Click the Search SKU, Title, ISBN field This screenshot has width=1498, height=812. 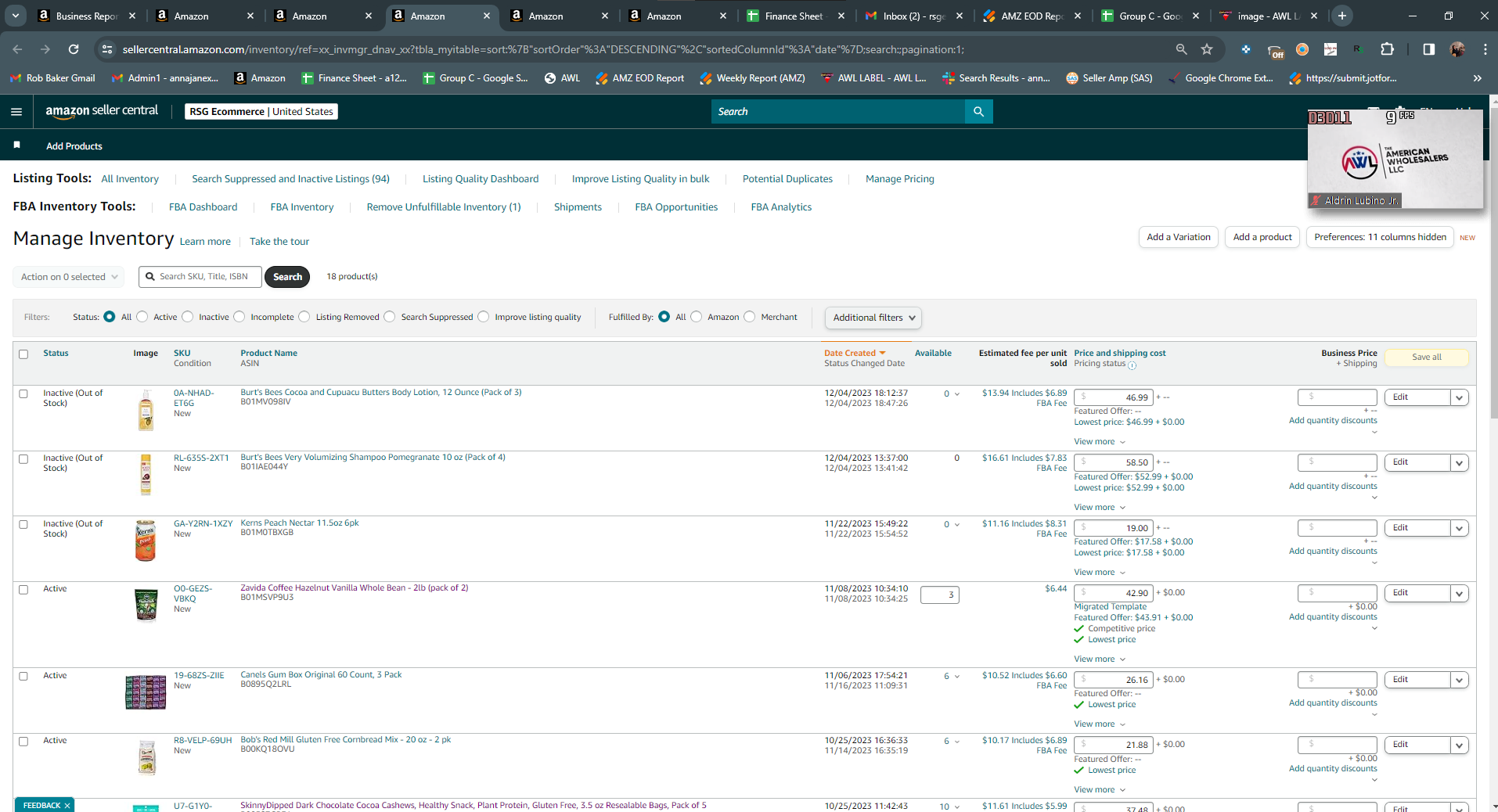coord(200,277)
